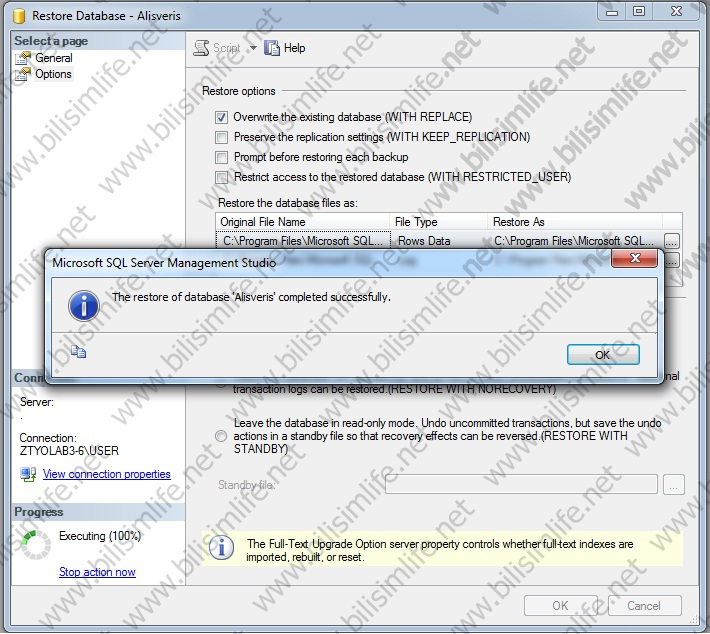Click browse button for Rows Data file
The height and width of the screenshot is (634, 710).
[671, 241]
